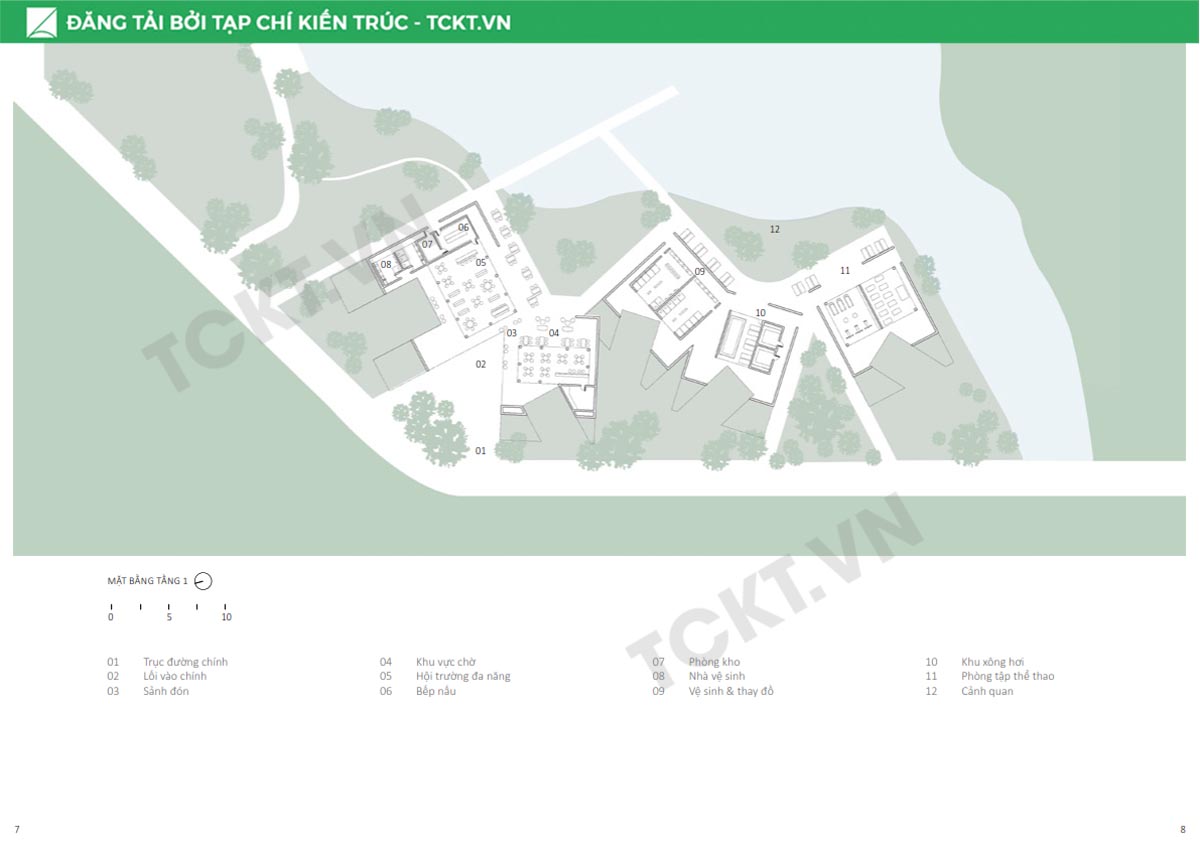This screenshot has width=1200, height=848.
Task: Select legend label "Lối vào chính"
Action: coord(175,676)
